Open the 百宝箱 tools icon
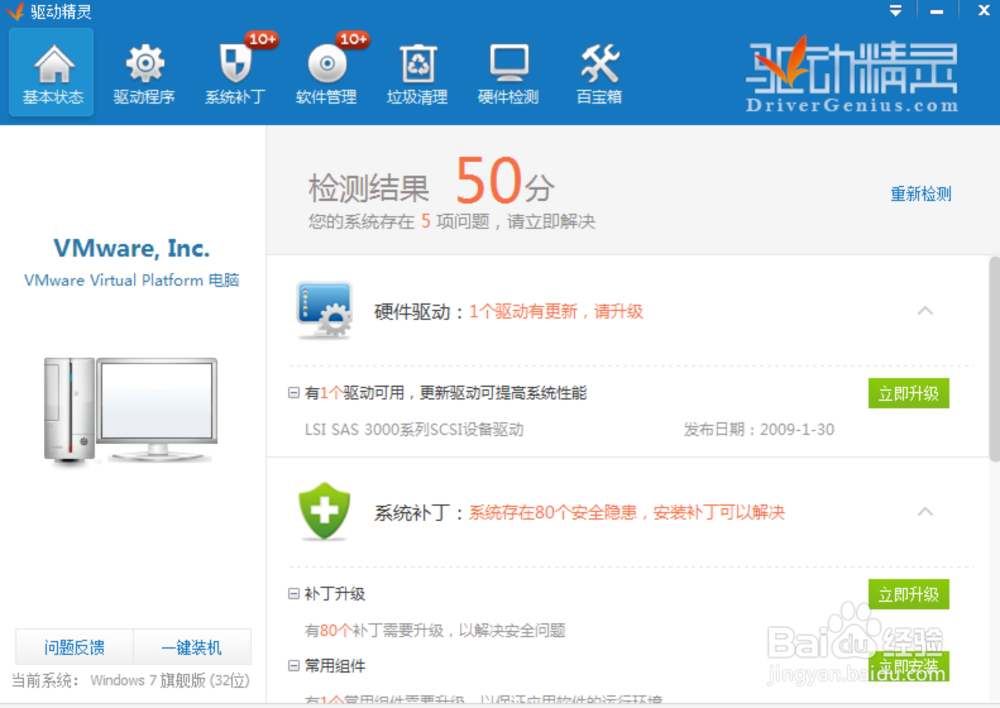The image size is (1000, 708). [597, 72]
